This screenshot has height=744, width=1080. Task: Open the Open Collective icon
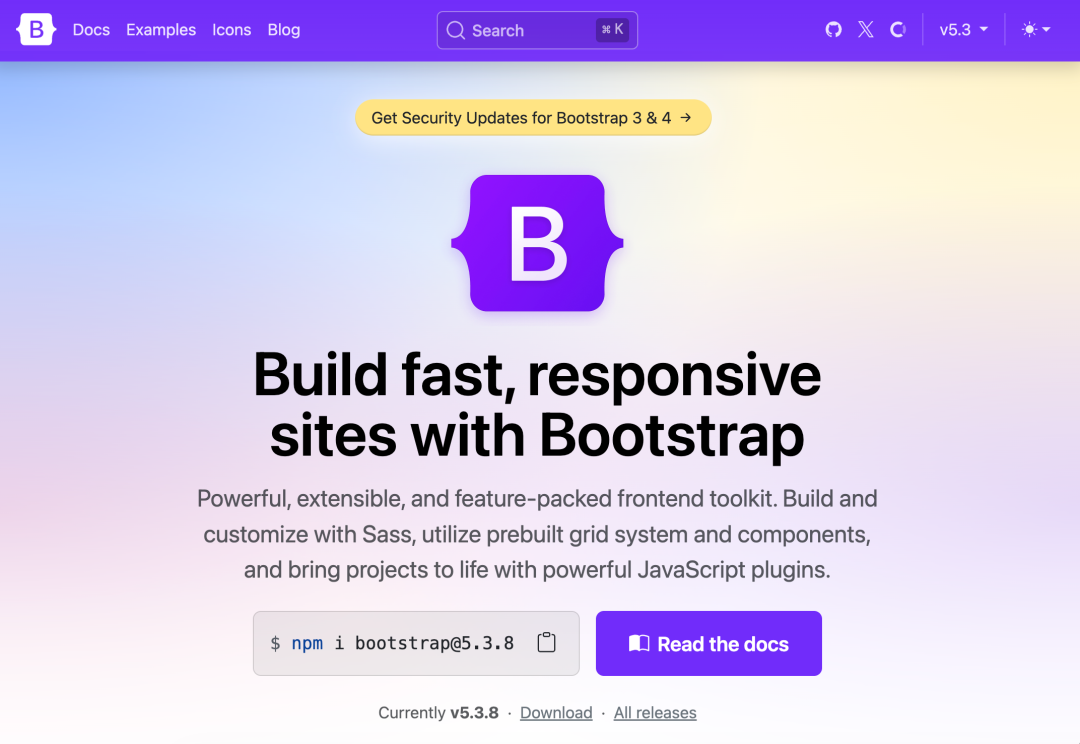click(x=898, y=30)
